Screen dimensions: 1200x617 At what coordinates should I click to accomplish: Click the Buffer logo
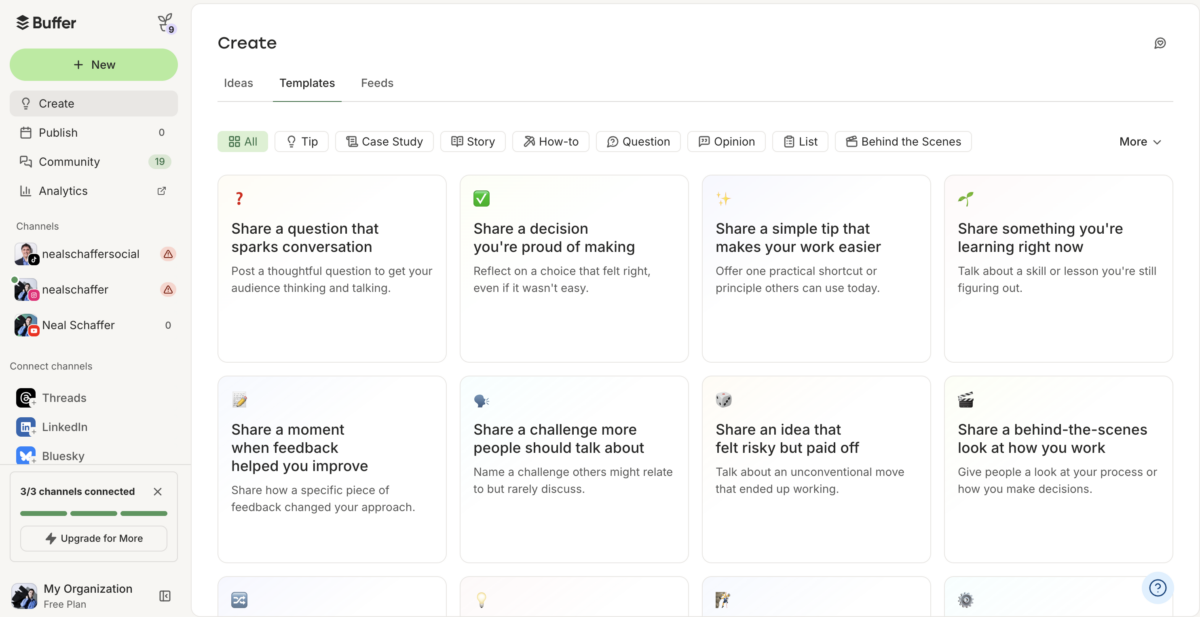pyautogui.click(x=46, y=23)
